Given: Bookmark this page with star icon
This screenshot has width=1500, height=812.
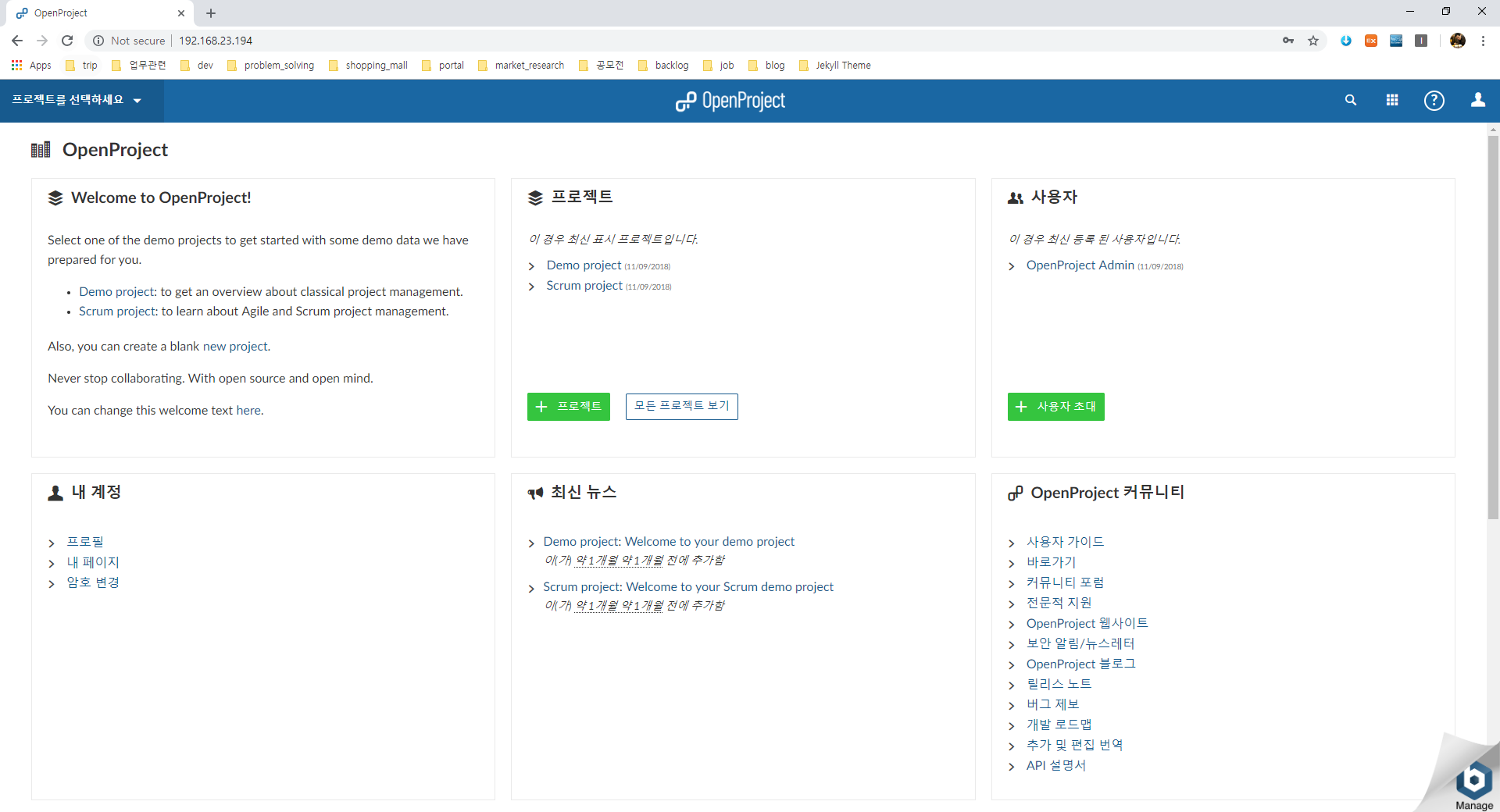Looking at the screenshot, I should tap(1313, 41).
